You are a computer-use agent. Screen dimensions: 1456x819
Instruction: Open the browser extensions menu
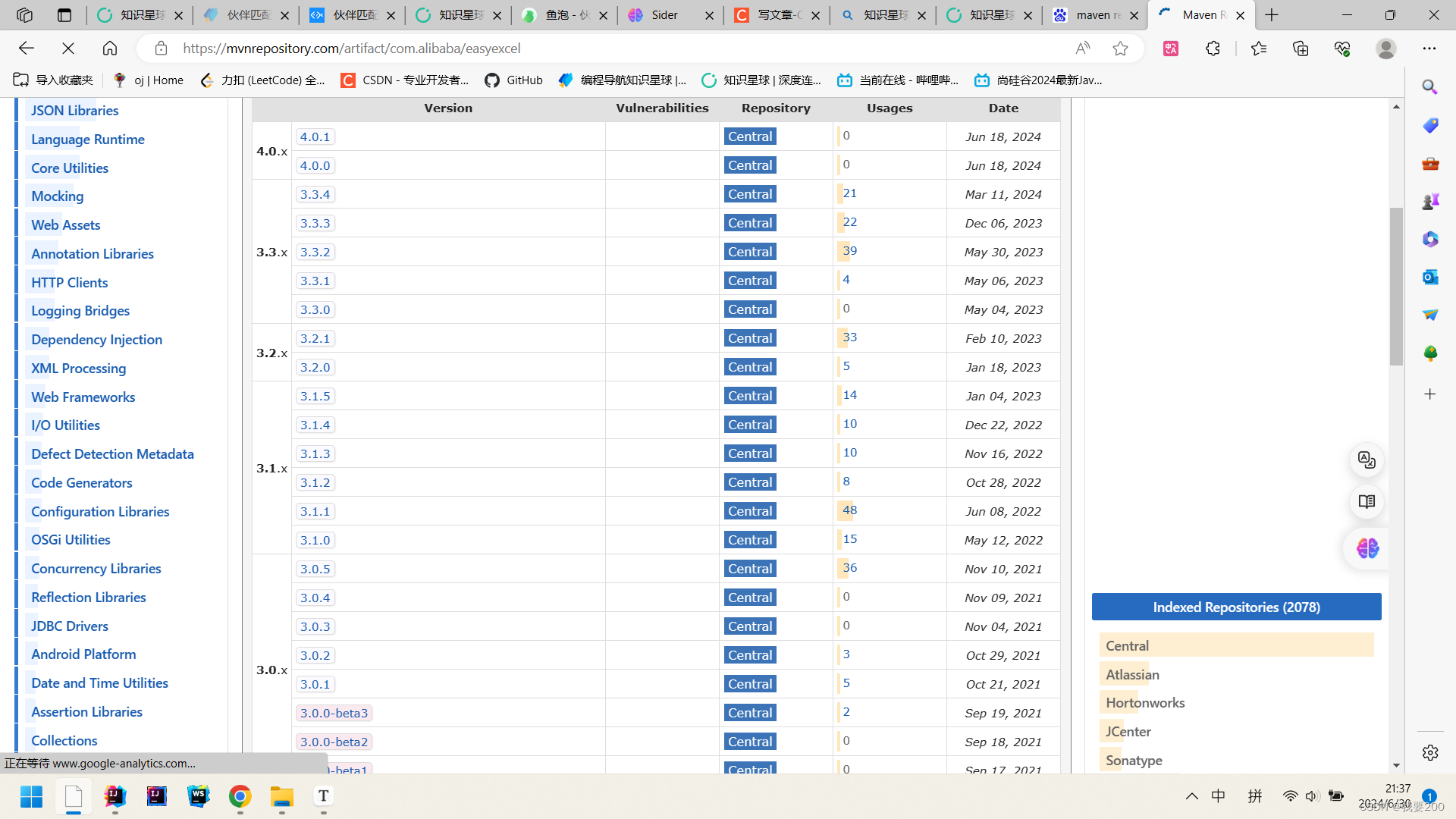pos(1213,49)
